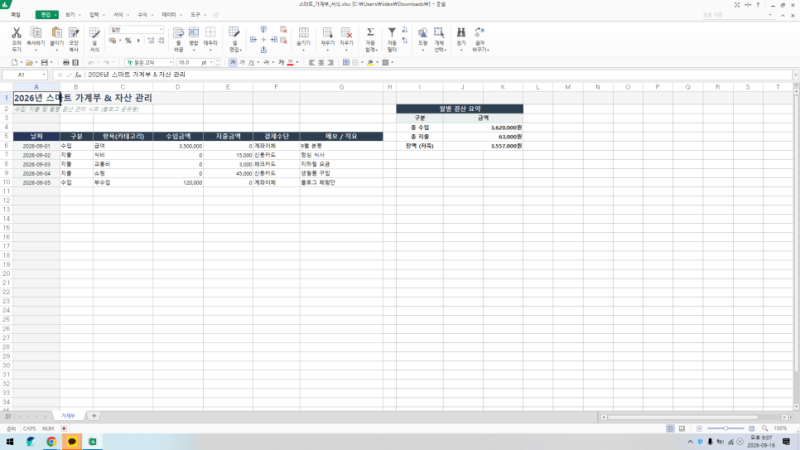This screenshot has width=800, height=450.
Task: Align cell text to the right
Action: click(331, 62)
